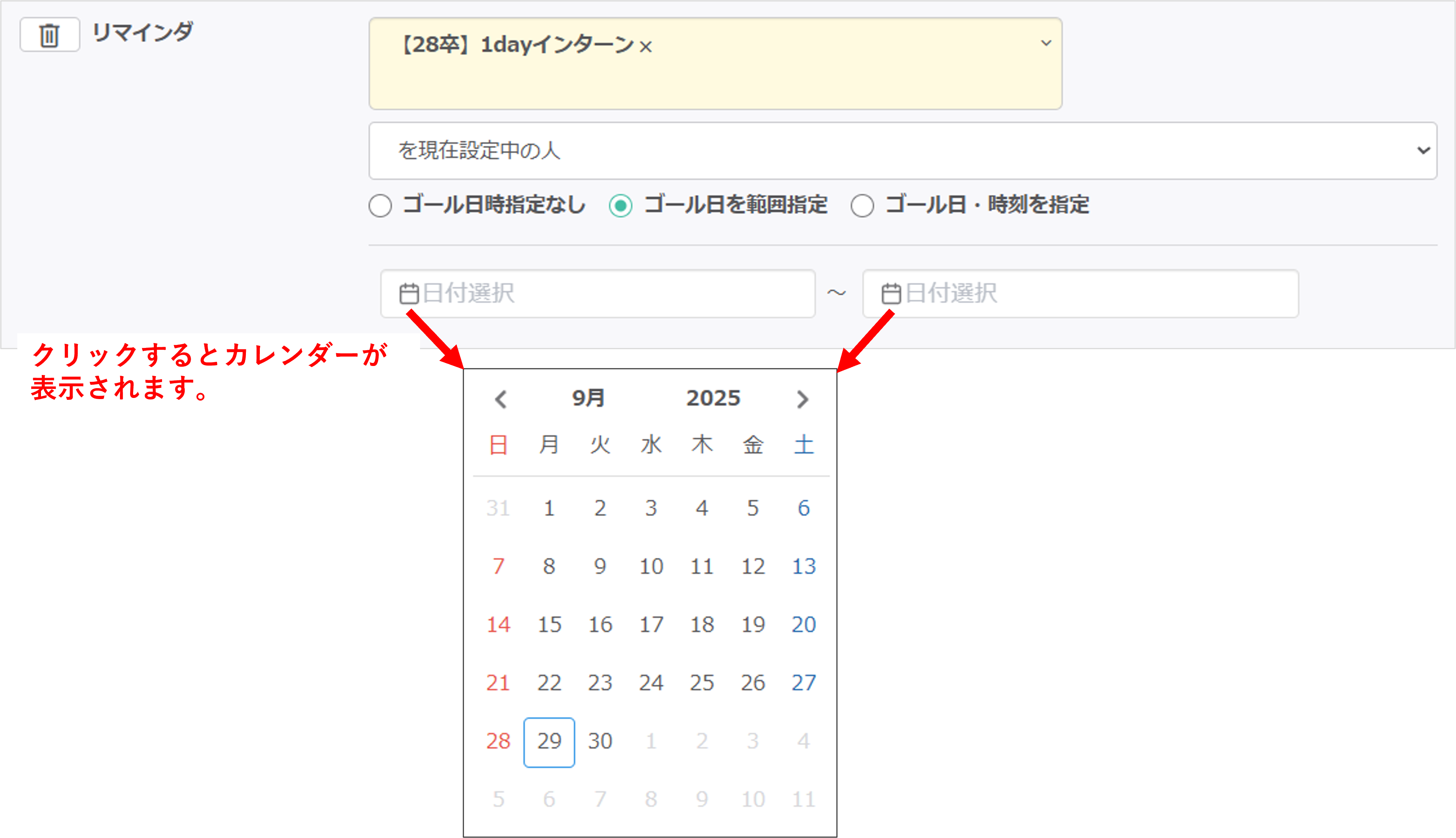
Task: Select ゴール日・時刻を指定 radio option
Action: tap(862, 205)
